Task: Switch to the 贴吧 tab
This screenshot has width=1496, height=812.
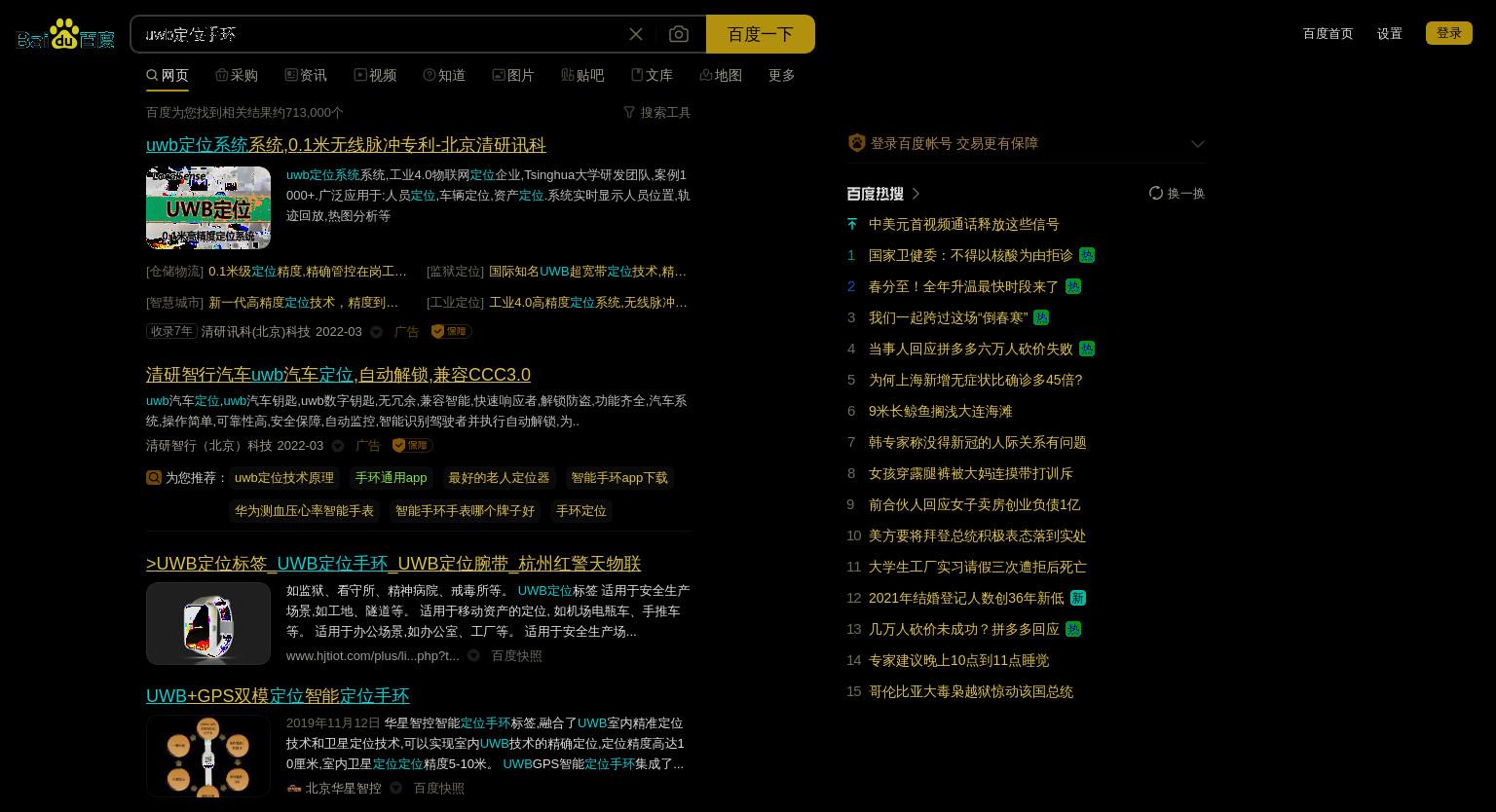Action: point(582,75)
